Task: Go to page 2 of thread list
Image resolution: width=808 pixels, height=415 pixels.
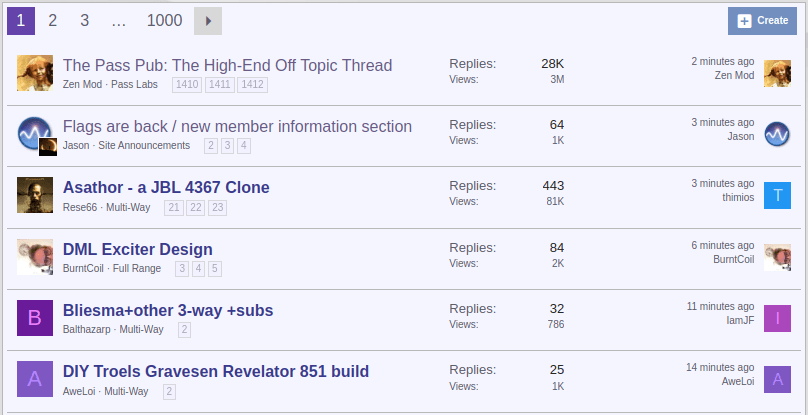Action: [x=53, y=21]
